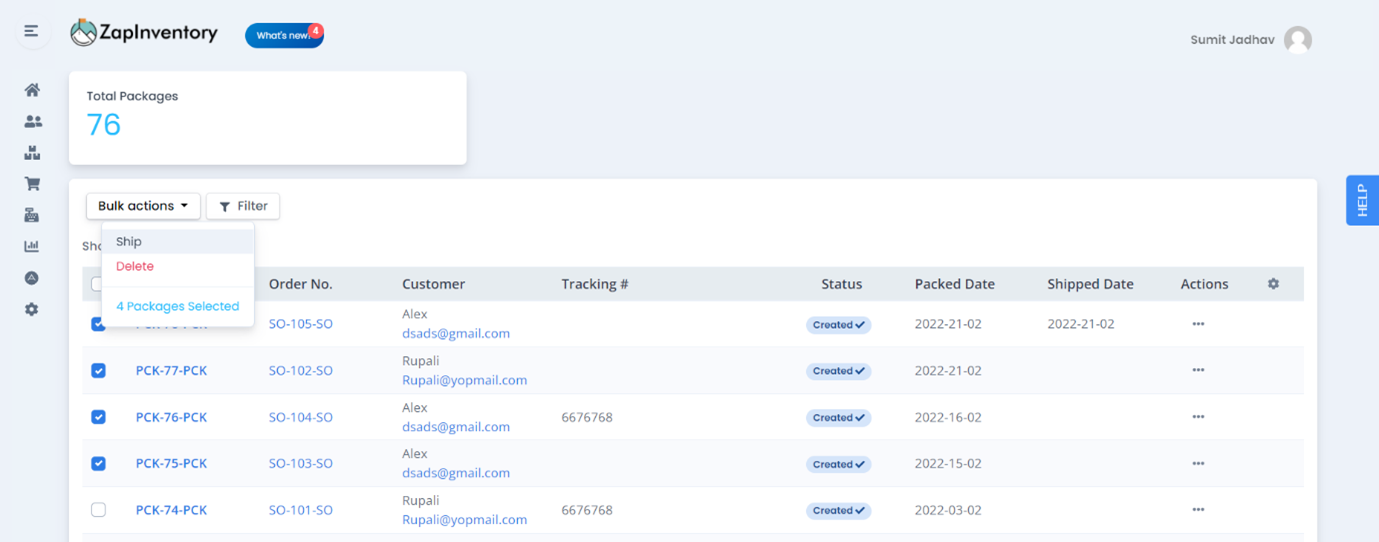The width and height of the screenshot is (1379, 542).
Task: Open order SO-104-SO link
Action: pyautogui.click(x=300, y=417)
